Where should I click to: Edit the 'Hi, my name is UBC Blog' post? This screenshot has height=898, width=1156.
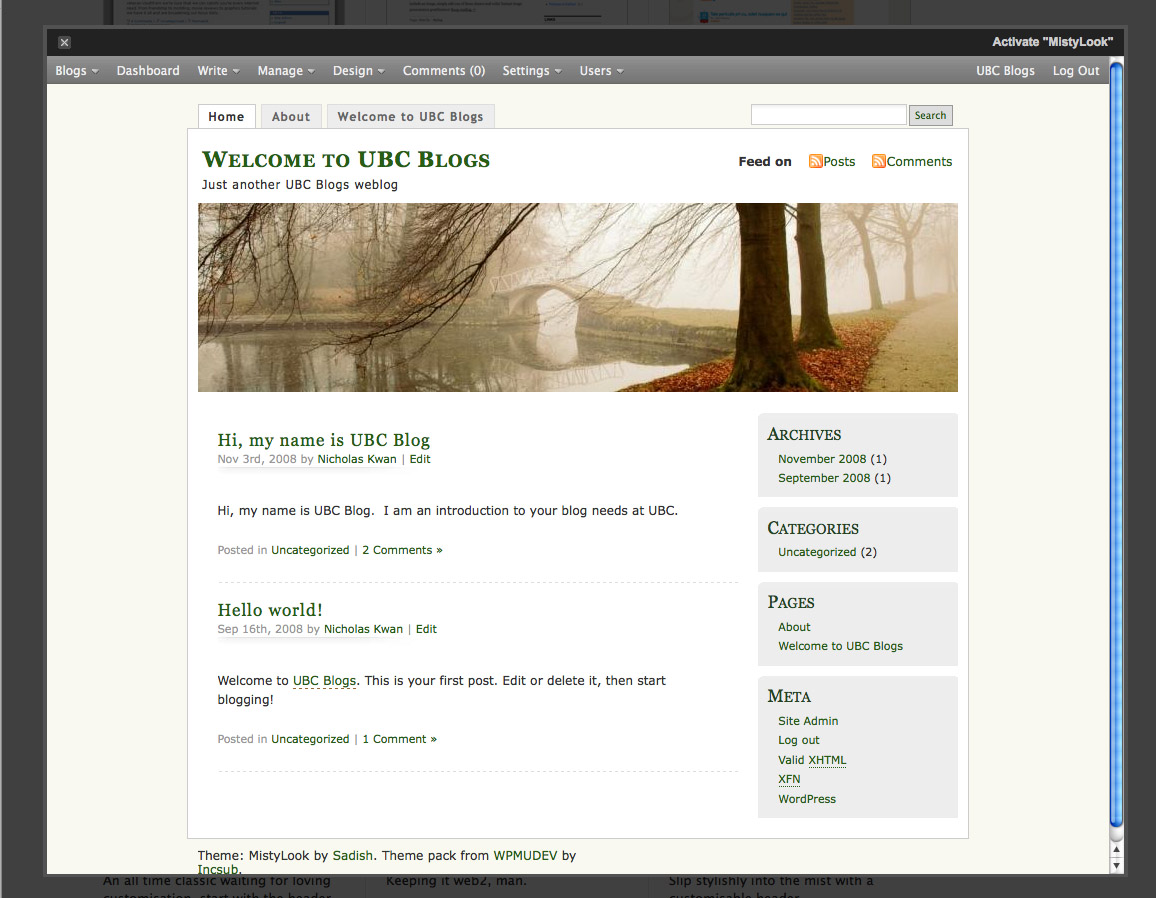click(x=420, y=459)
